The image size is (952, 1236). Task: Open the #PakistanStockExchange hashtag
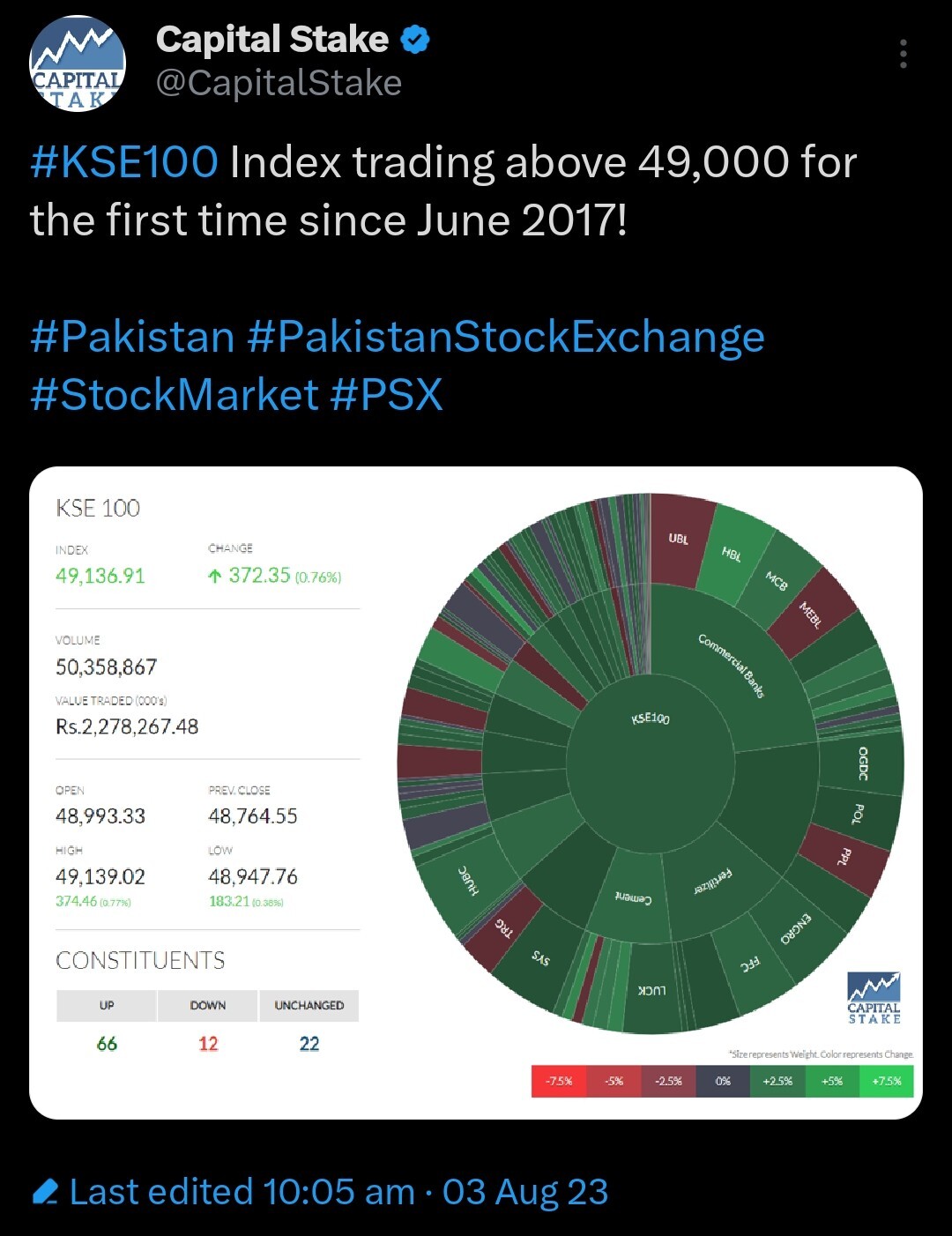(x=506, y=339)
